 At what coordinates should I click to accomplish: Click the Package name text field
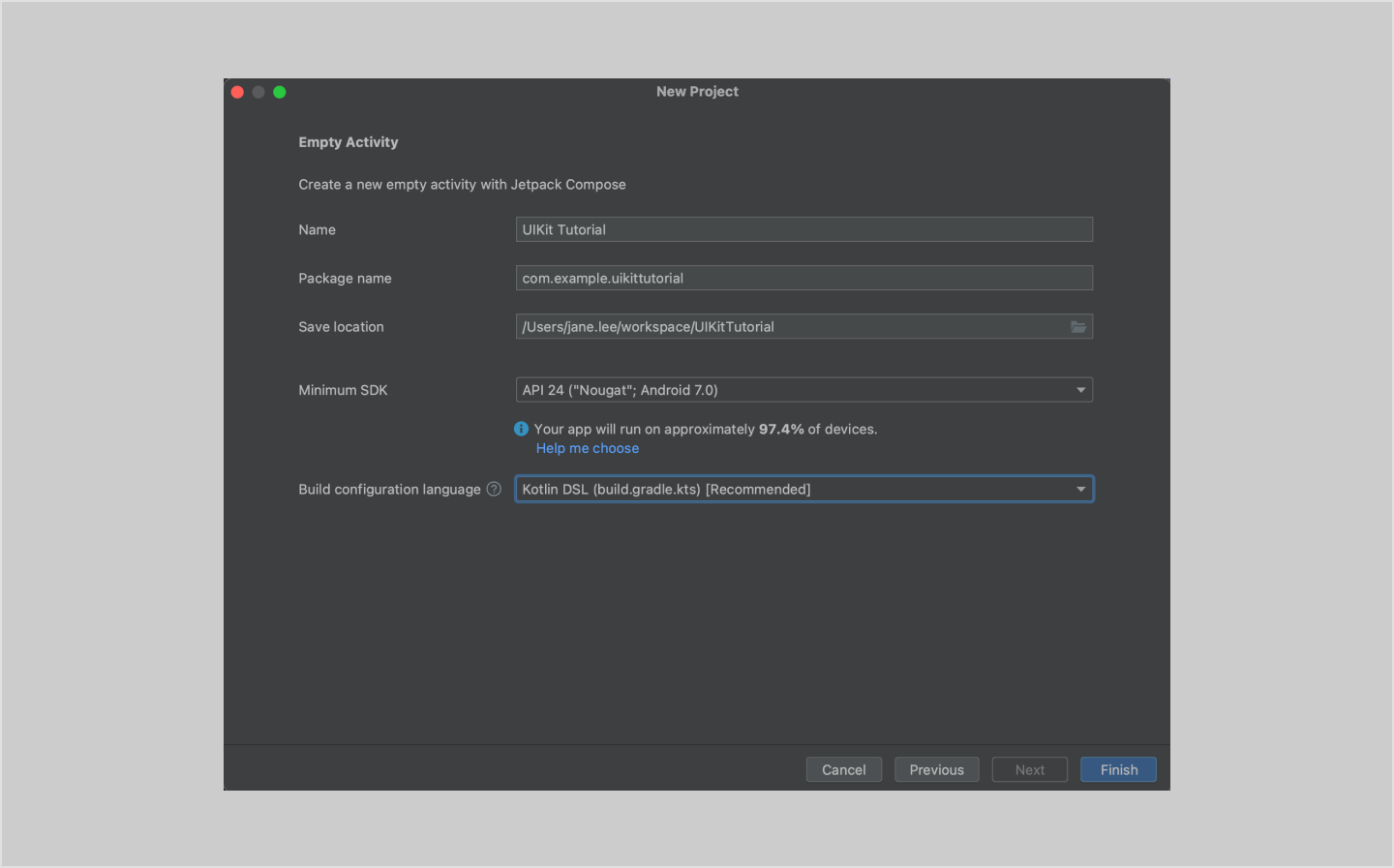803,279
